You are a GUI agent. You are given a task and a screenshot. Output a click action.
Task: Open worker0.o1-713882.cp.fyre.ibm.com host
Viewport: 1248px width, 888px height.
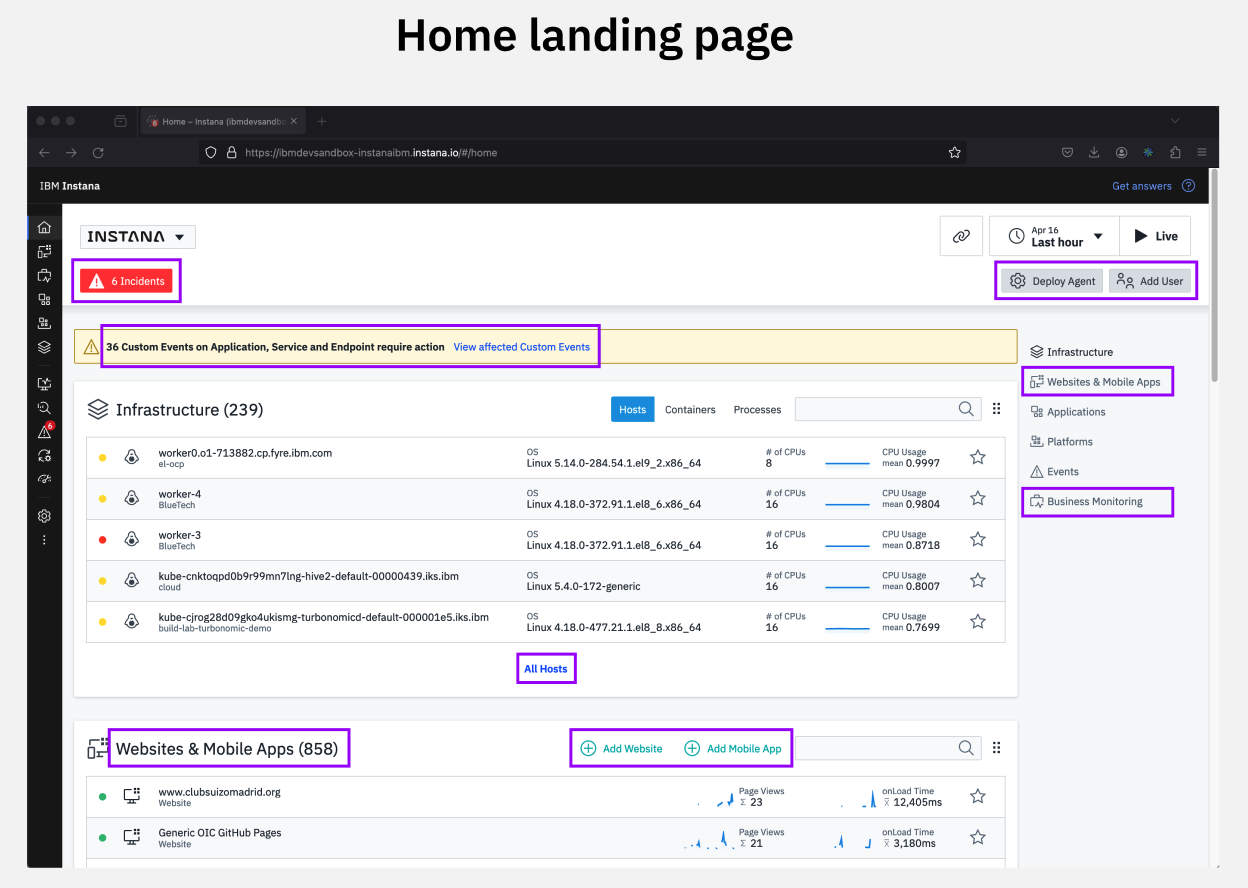[x=245, y=453]
